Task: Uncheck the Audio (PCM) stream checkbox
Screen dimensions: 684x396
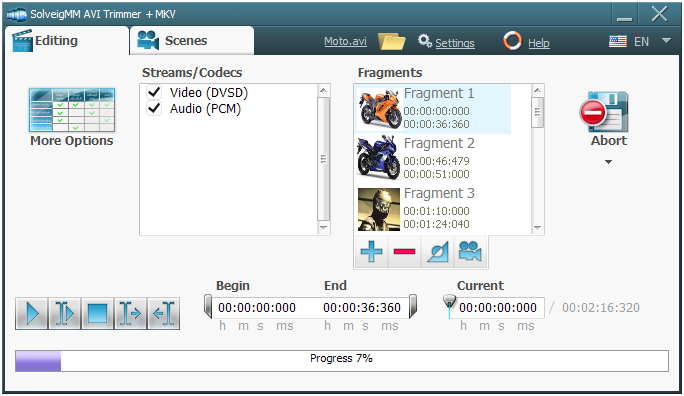Action: point(154,108)
